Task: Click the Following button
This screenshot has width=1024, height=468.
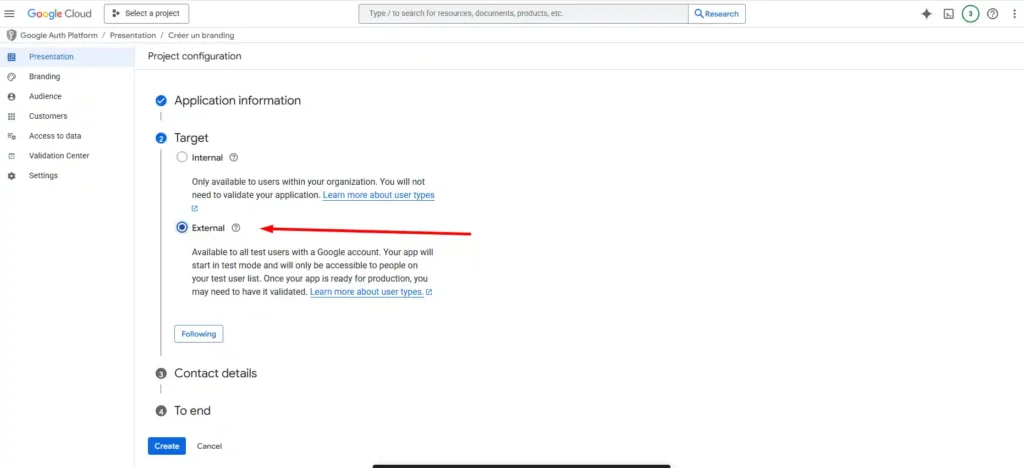Action: click(x=198, y=334)
